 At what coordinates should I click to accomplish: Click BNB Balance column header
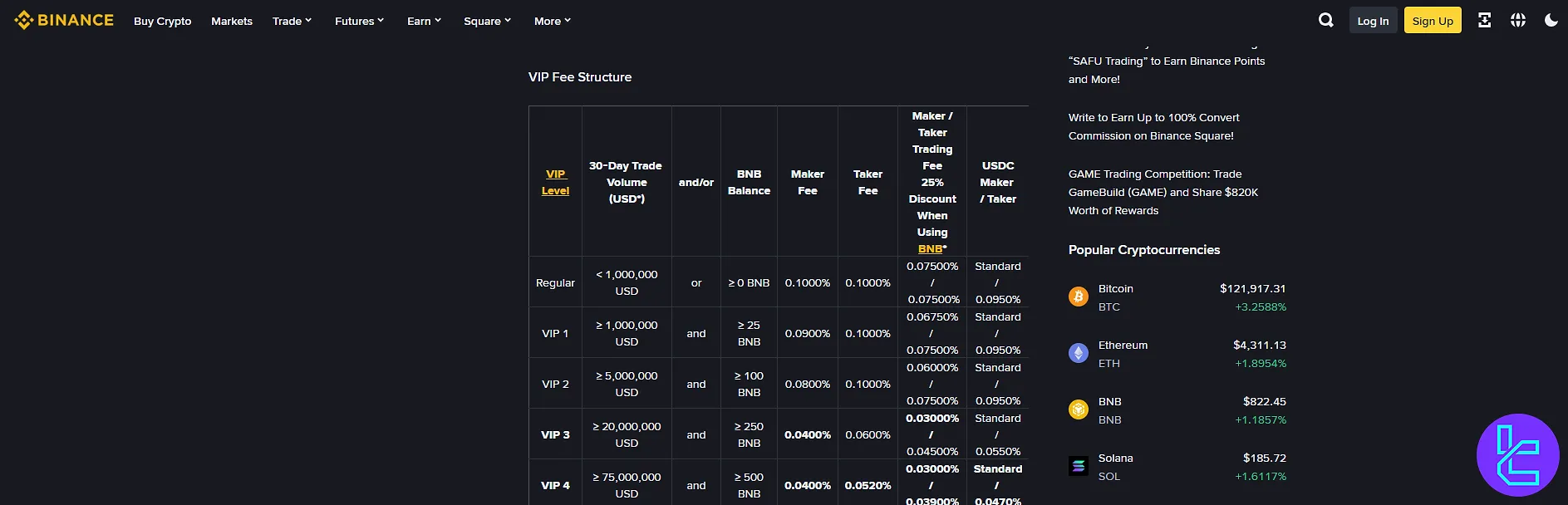pos(749,182)
